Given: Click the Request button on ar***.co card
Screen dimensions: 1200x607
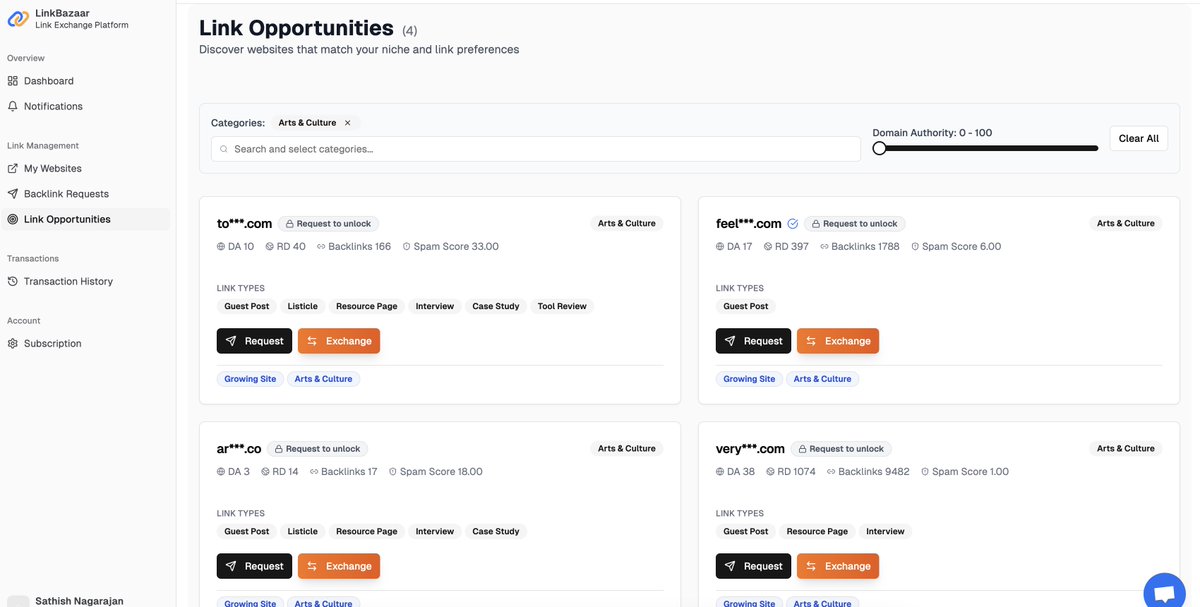Looking at the screenshot, I should pos(254,566).
